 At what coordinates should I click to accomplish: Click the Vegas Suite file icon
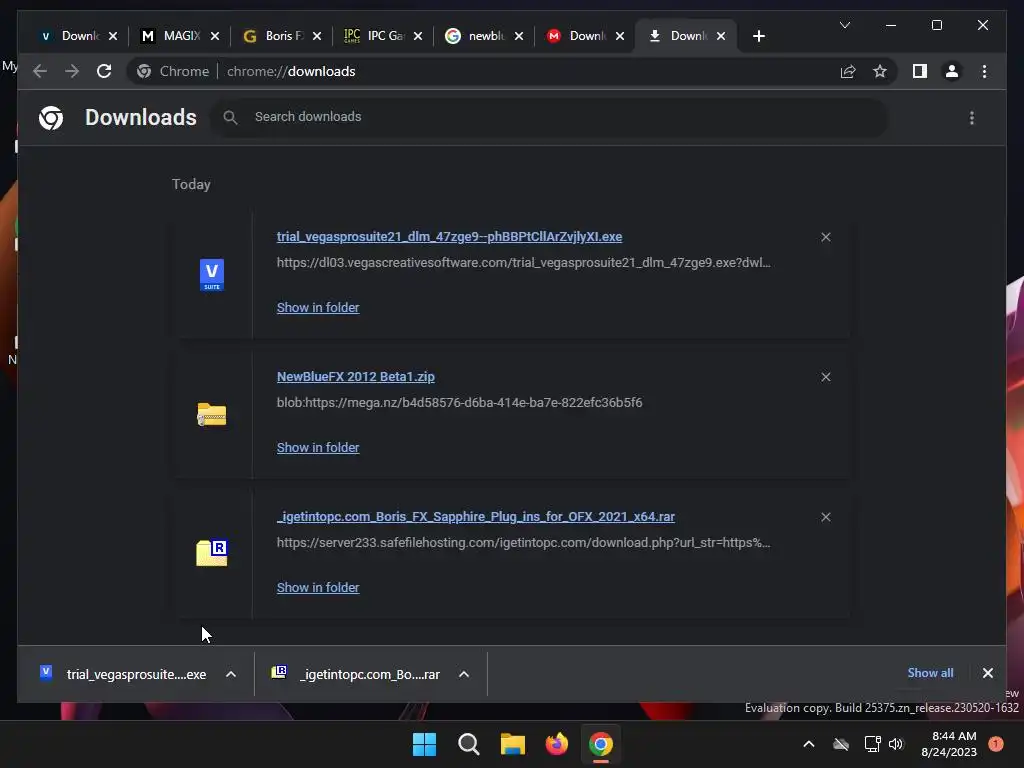212,275
